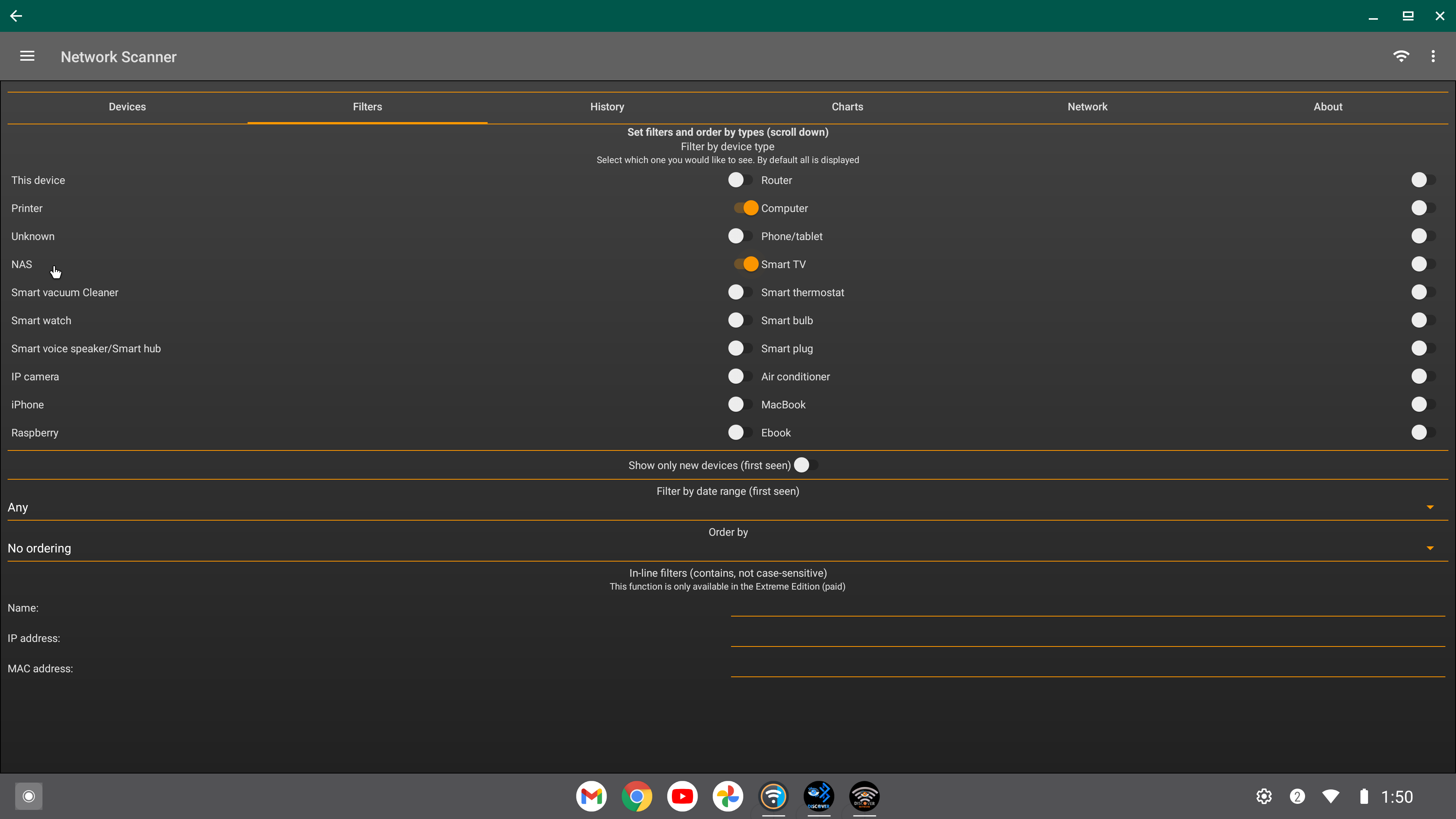Switch to the Devices tab

point(127,107)
